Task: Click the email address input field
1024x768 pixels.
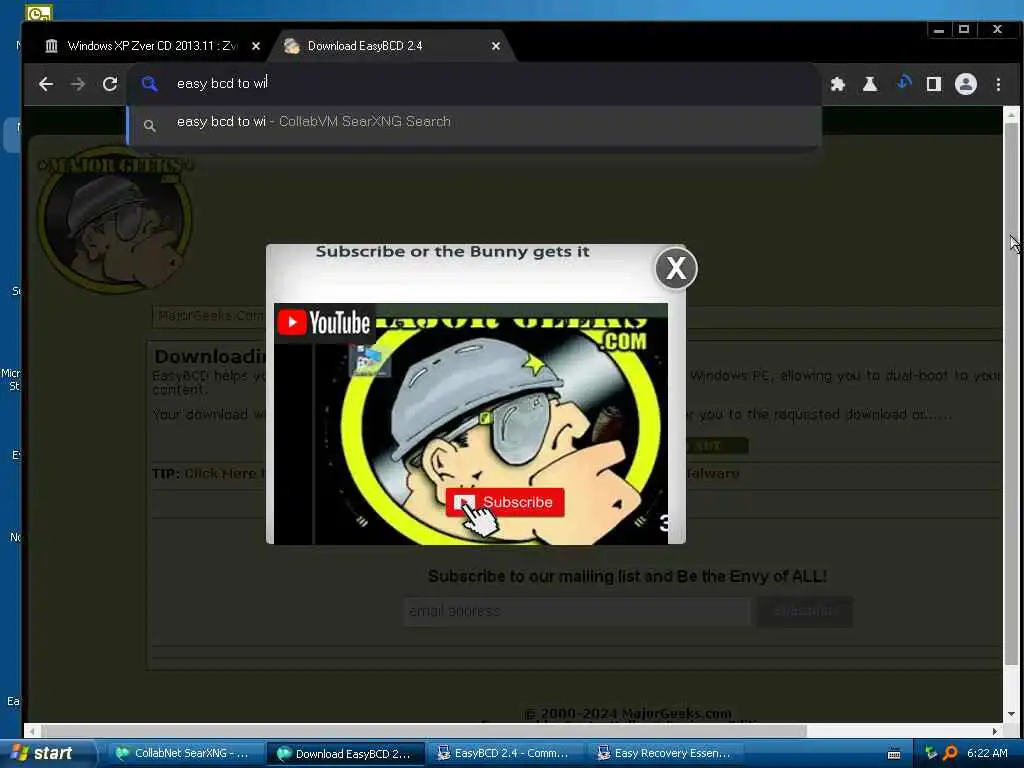Action: 577,611
